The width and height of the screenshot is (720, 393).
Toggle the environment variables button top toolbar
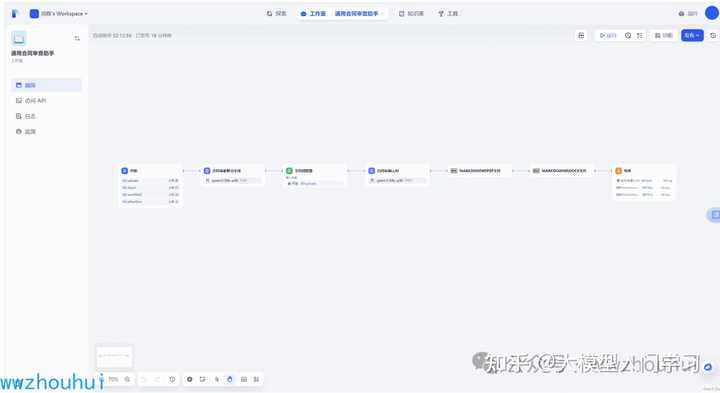point(581,35)
